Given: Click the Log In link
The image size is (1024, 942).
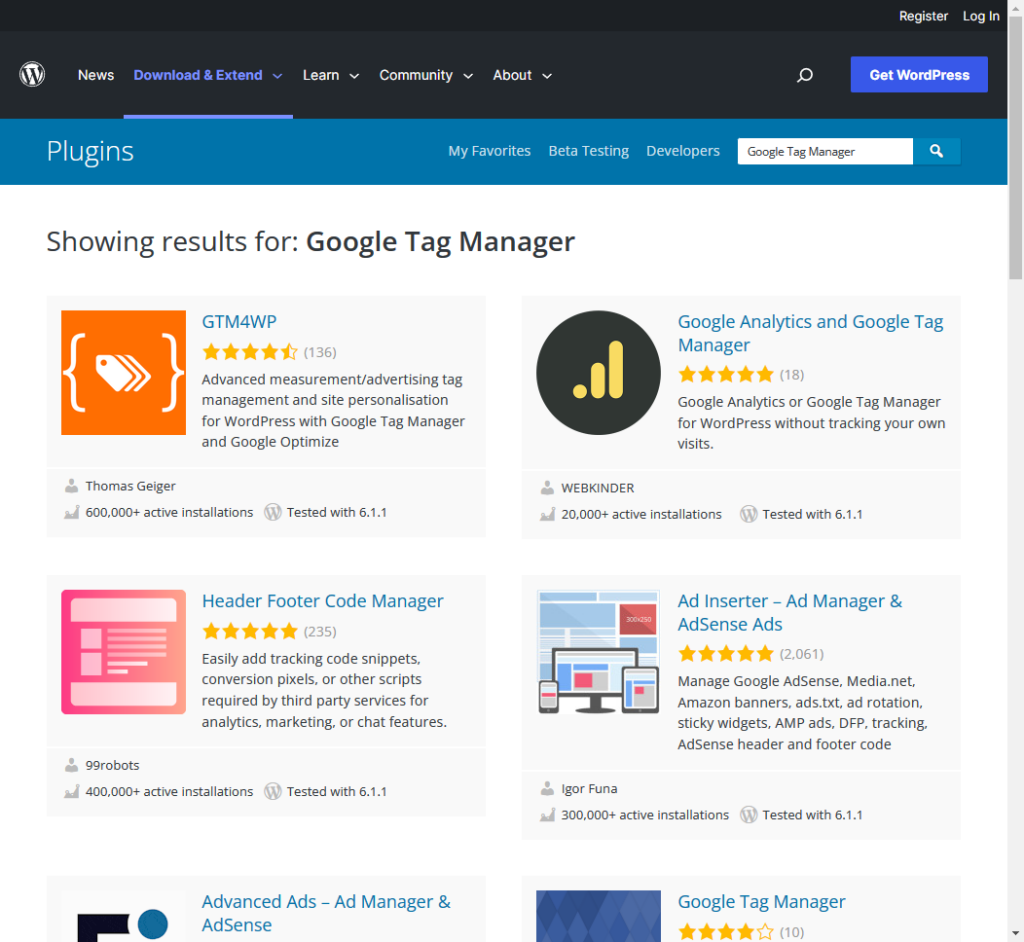Looking at the screenshot, I should pyautogui.click(x=981, y=16).
